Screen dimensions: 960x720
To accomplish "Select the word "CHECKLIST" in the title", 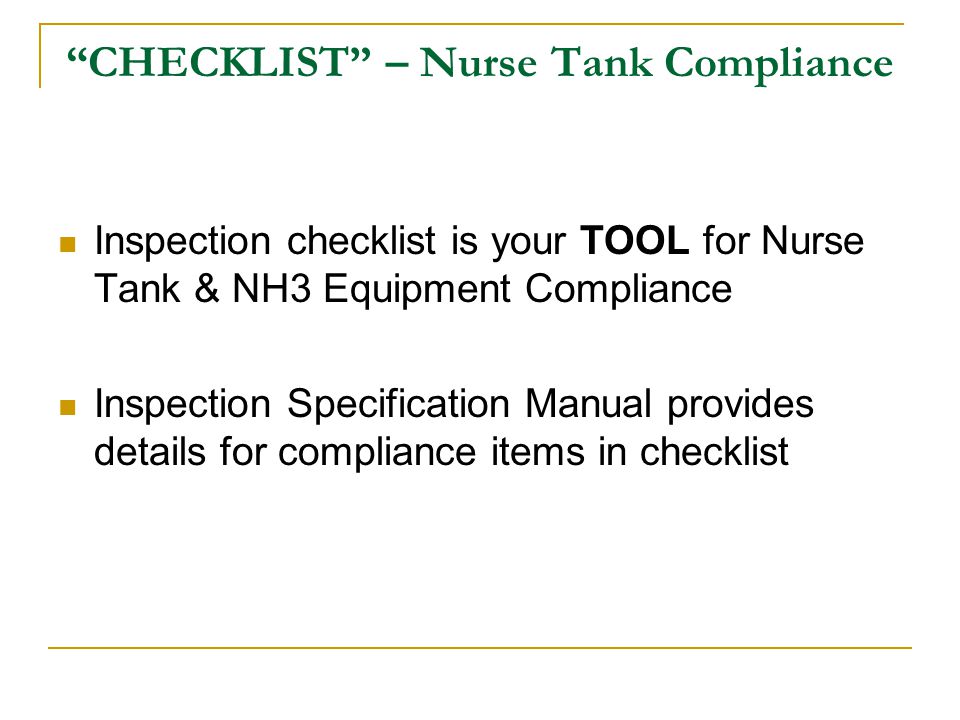I will tap(218, 62).
